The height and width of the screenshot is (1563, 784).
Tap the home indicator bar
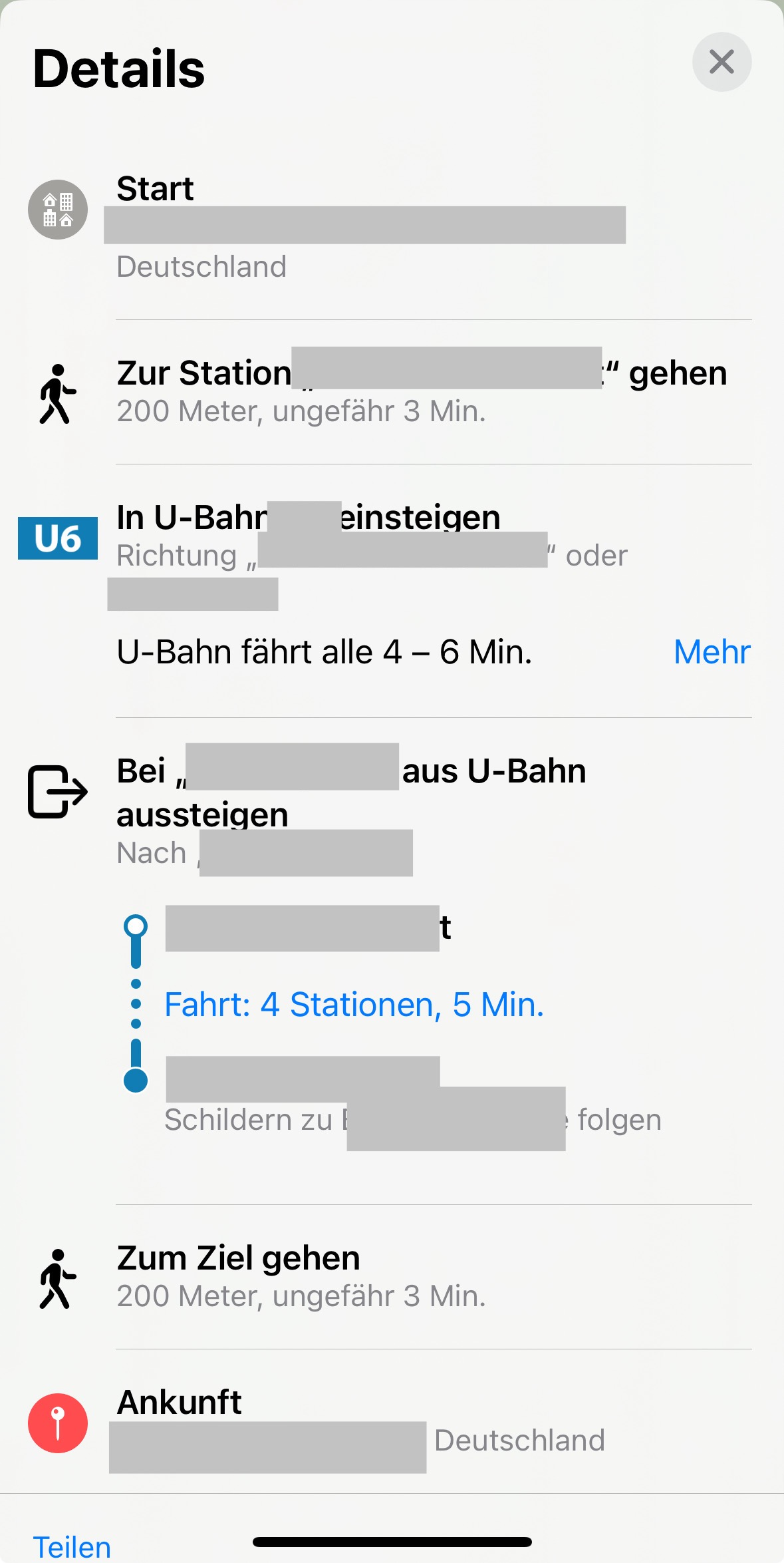(392, 1542)
